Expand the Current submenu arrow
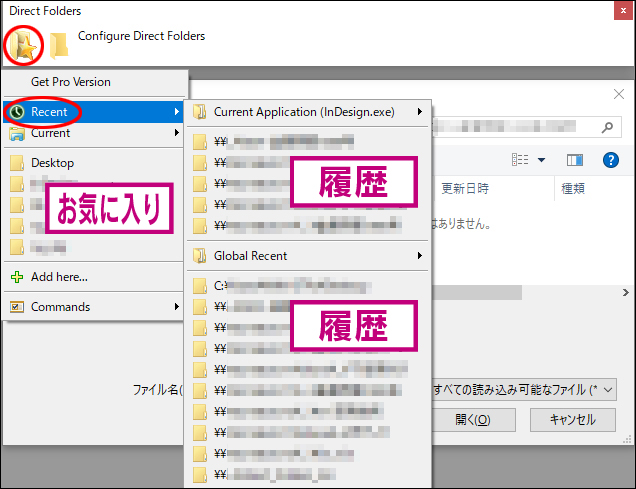 click(177, 133)
